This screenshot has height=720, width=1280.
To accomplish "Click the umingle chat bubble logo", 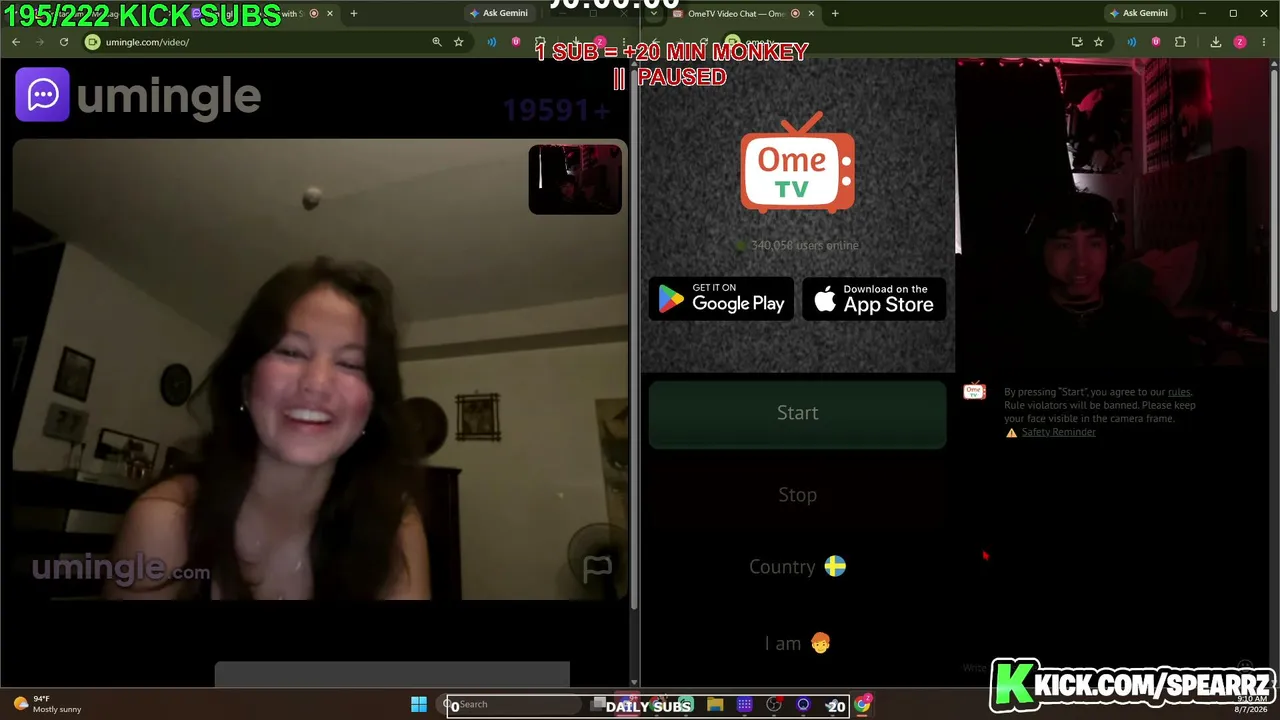I will click(x=42, y=95).
